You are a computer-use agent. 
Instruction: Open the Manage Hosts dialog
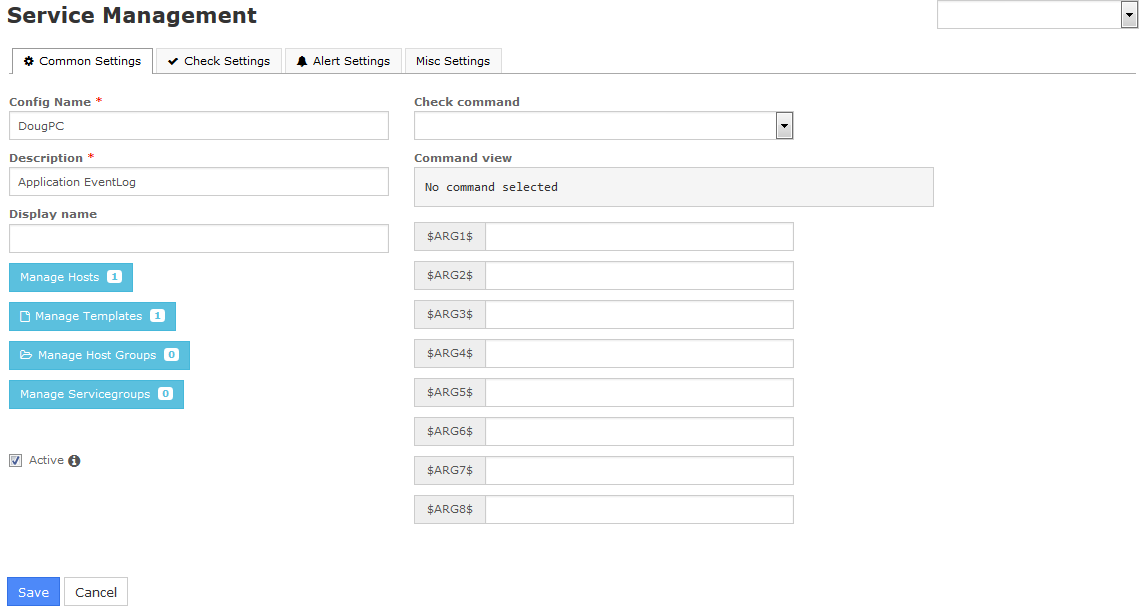(70, 277)
